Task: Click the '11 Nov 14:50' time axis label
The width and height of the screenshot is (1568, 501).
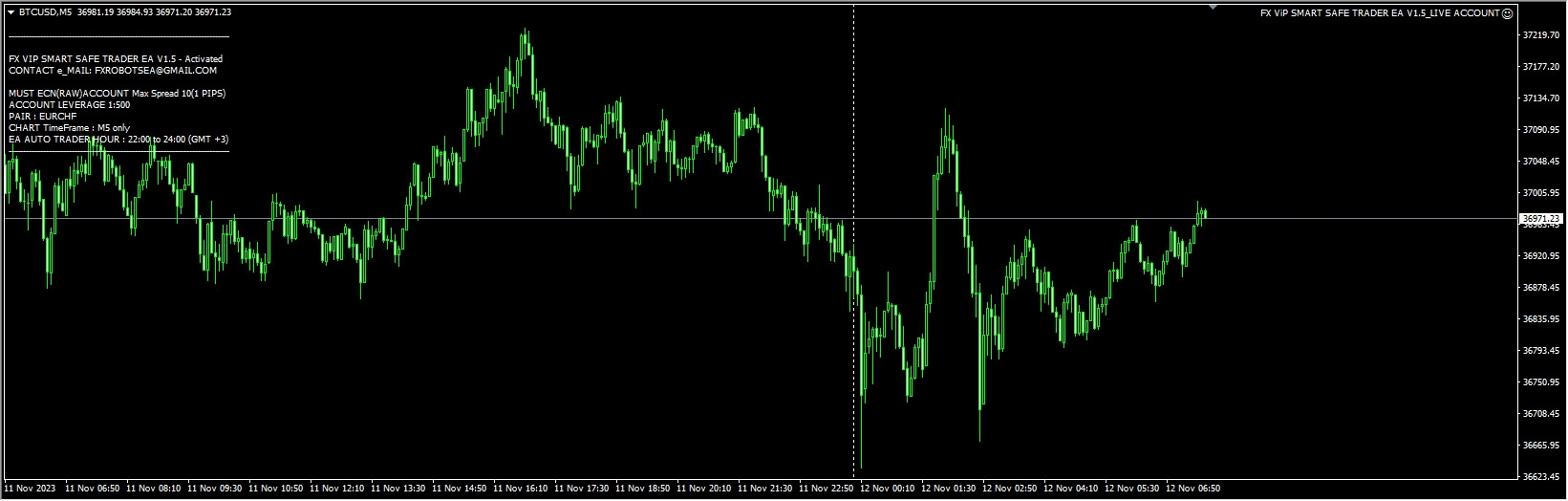Action: [x=460, y=489]
